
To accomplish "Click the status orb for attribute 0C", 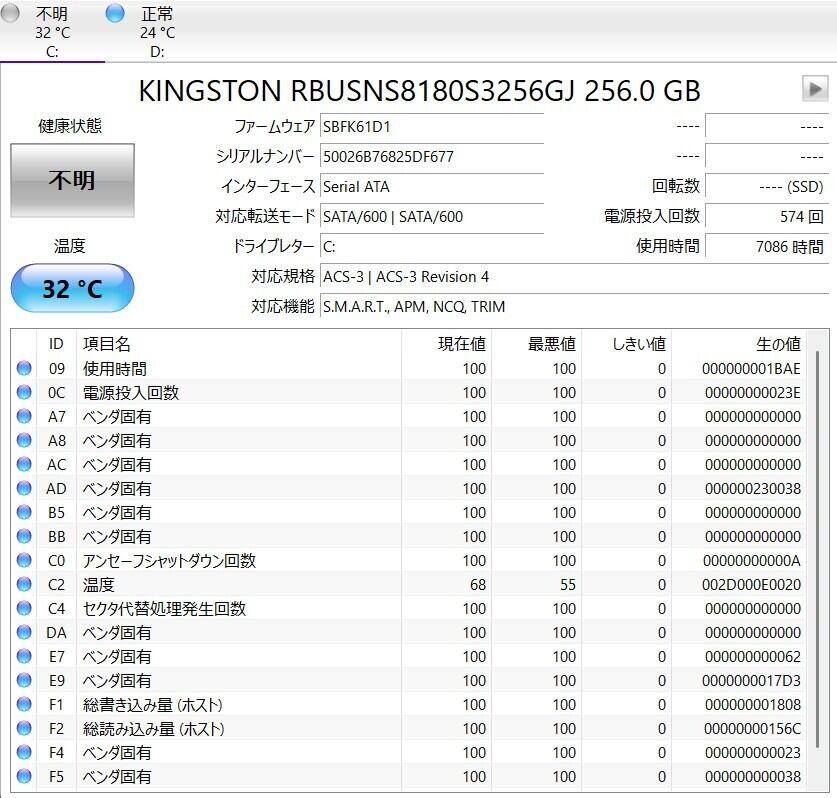I will [x=24, y=392].
